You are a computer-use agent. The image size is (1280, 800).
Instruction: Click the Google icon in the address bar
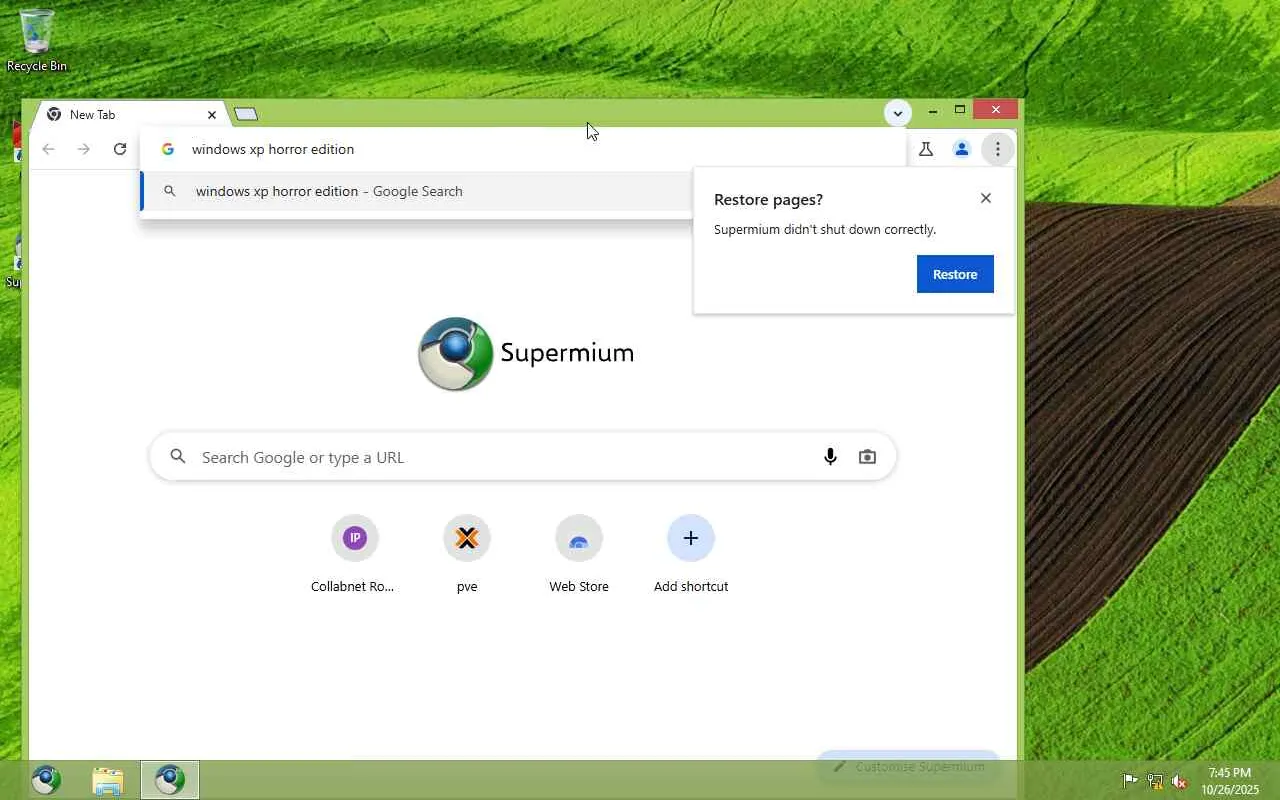click(168, 149)
